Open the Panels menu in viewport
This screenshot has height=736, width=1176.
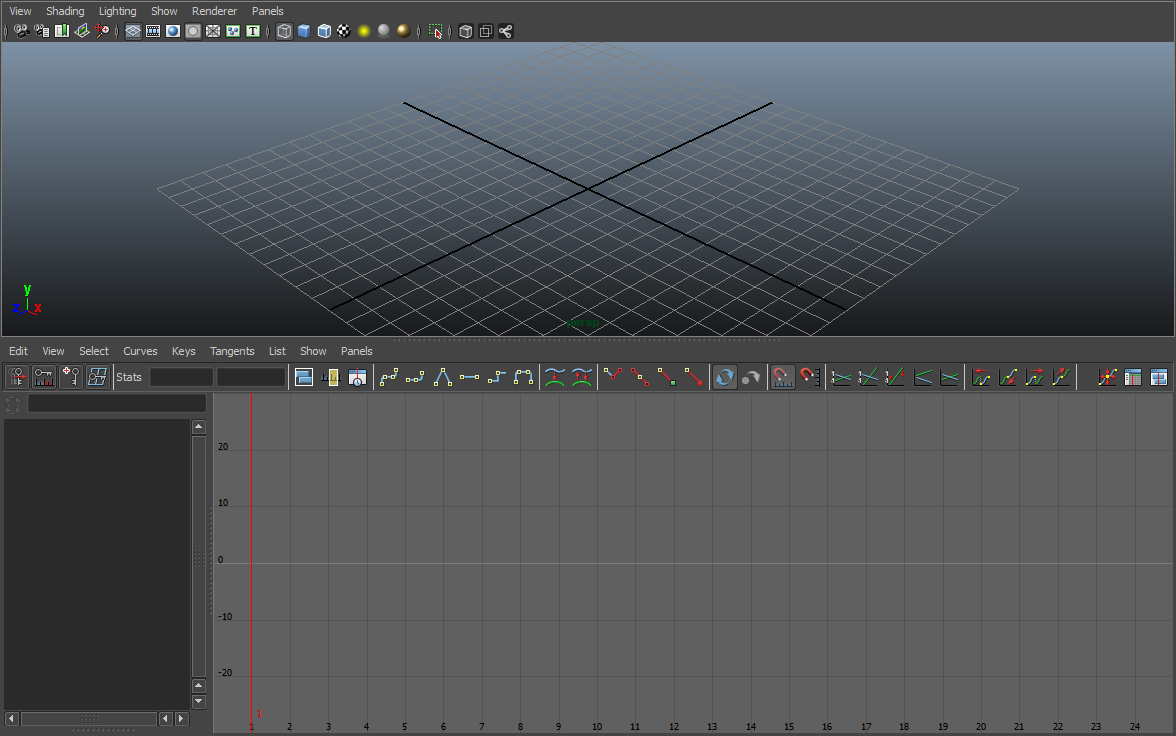pyautogui.click(x=267, y=11)
